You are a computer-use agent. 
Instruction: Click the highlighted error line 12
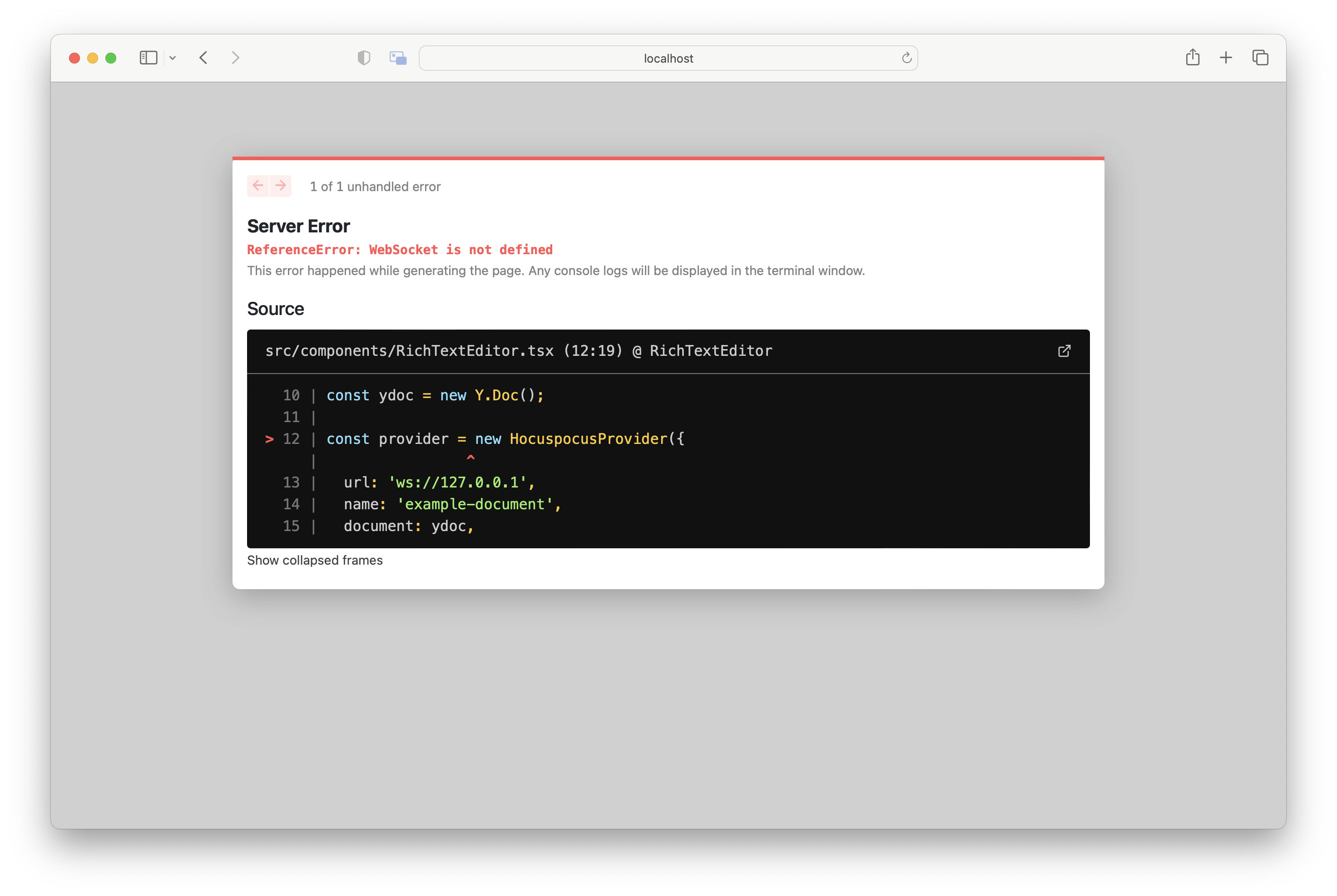coord(505,439)
